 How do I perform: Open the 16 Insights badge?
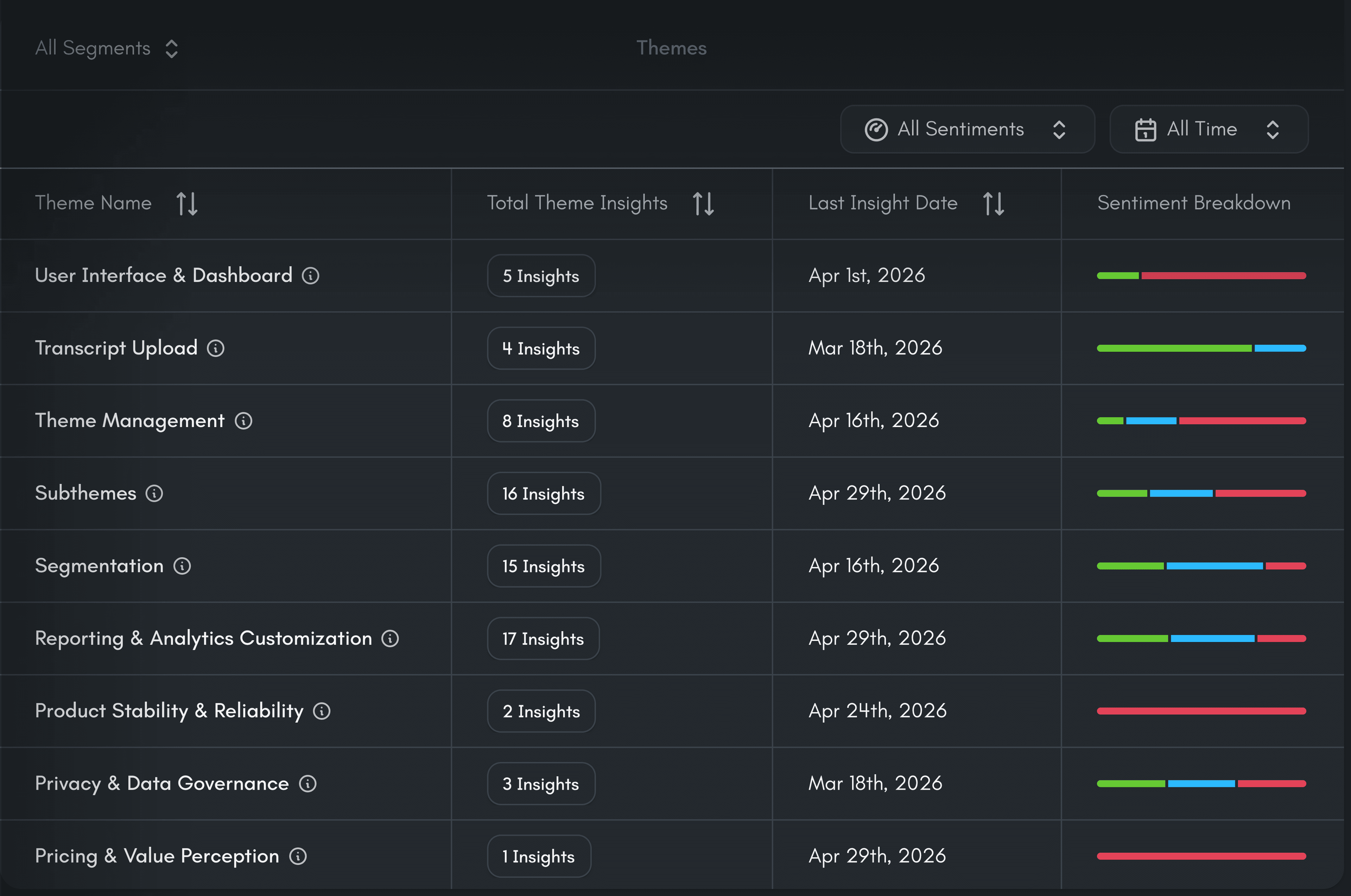click(x=544, y=494)
